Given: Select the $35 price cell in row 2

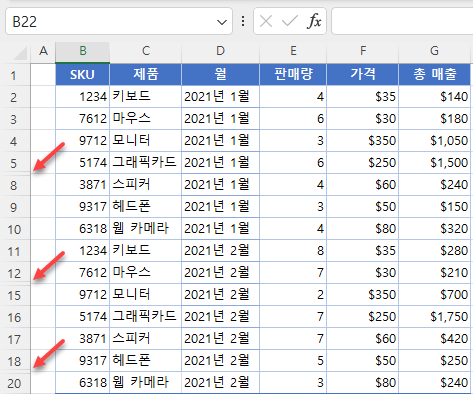Looking at the screenshot, I should 363,97.
